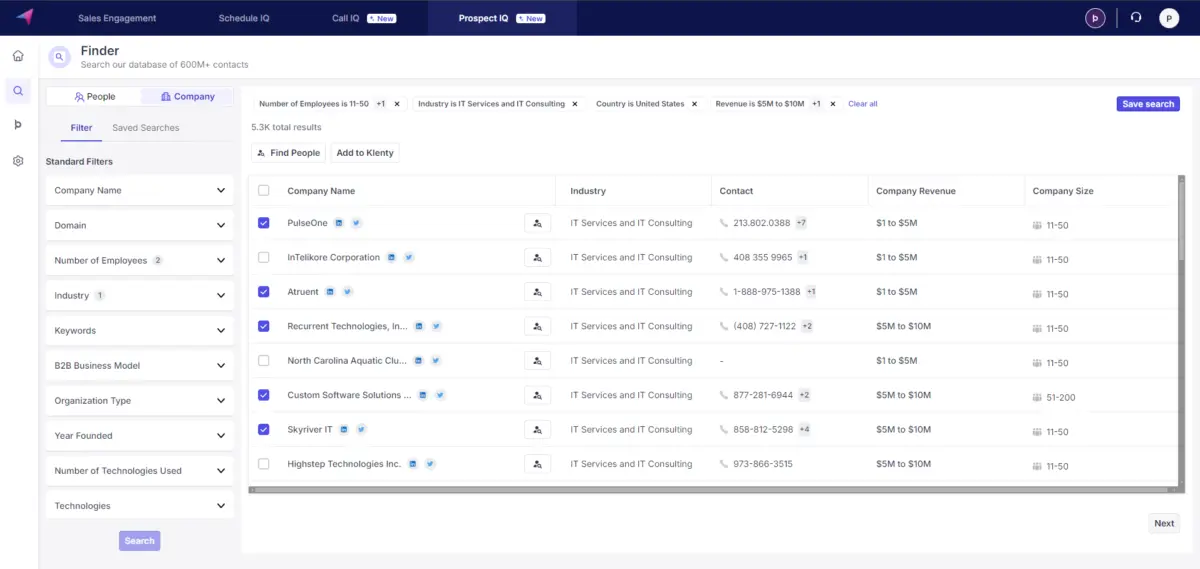Click the headset support icon
Viewport: 1200px width, 569px height.
click(x=1135, y=18)
